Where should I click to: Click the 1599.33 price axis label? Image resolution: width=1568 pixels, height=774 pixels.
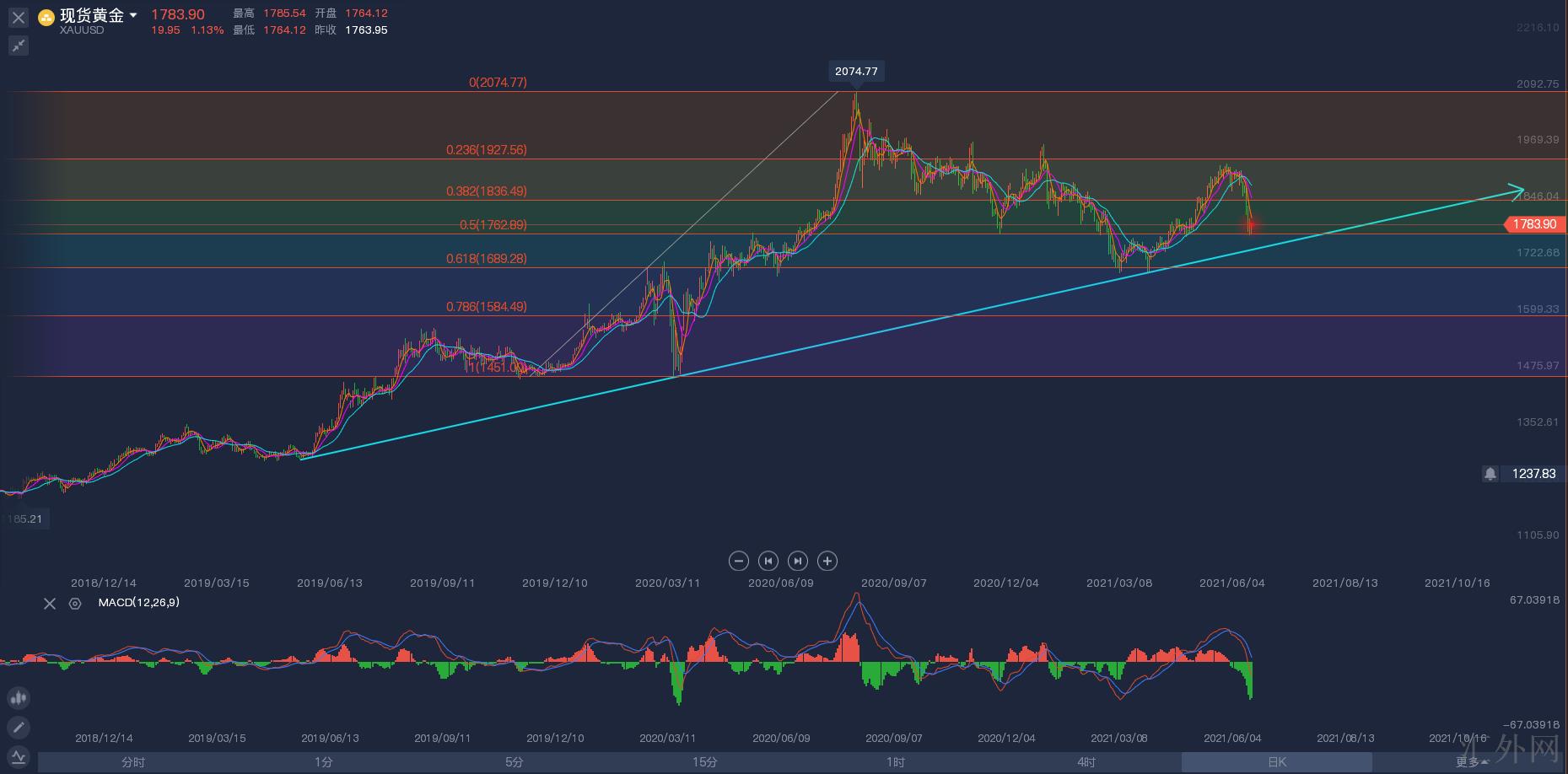pyautogui.click(x=1538, y=309)
